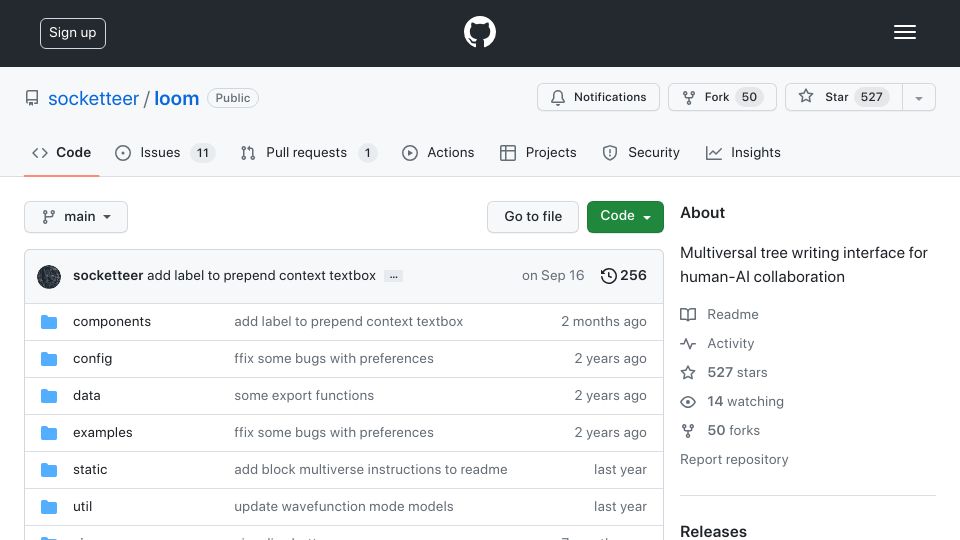Click the Notifications bell icon
Viewport: 960px width, 540px height.
click(x=558, y=98)
